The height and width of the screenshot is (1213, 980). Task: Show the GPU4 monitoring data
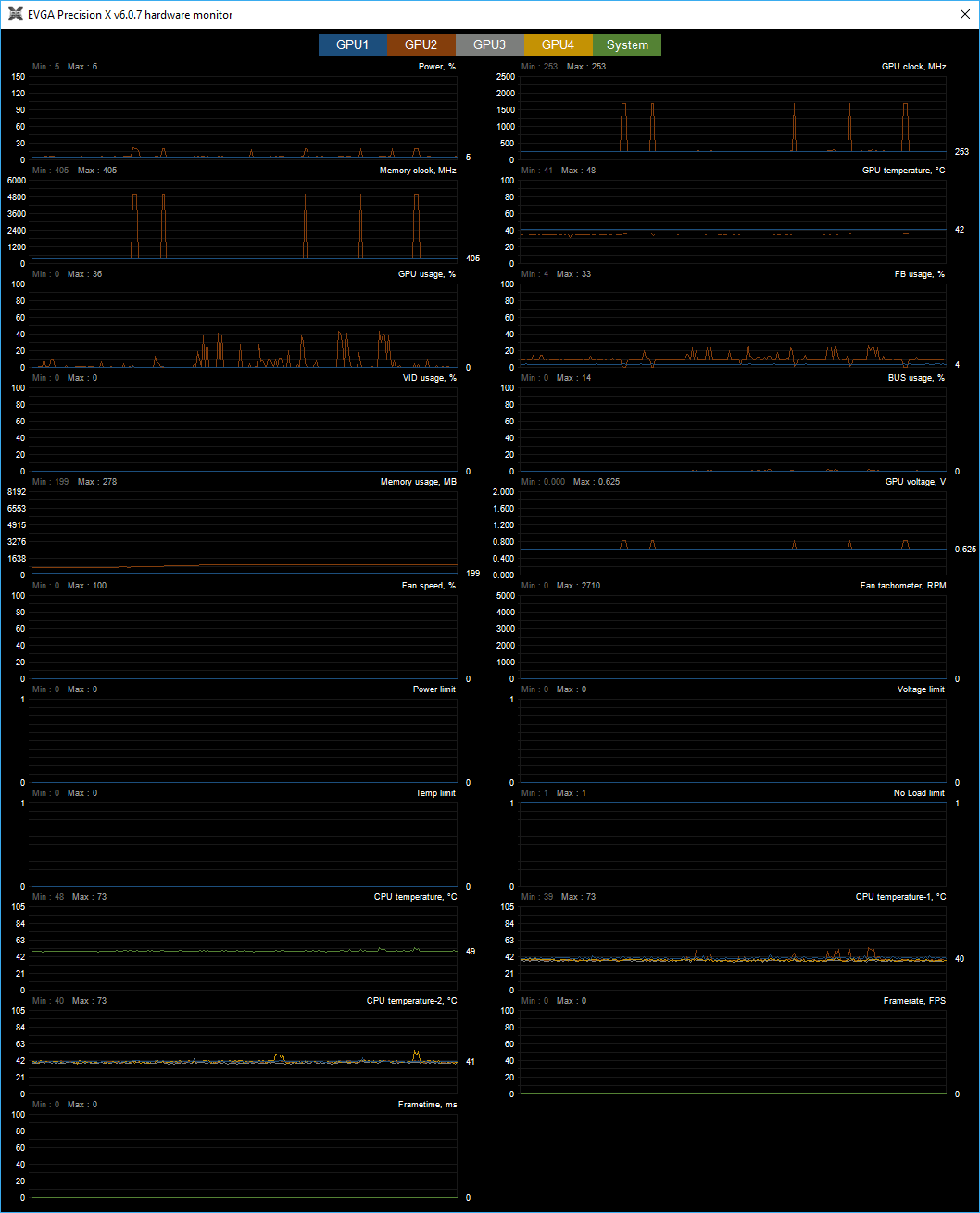pyautogui.click(x=558, y=44)
